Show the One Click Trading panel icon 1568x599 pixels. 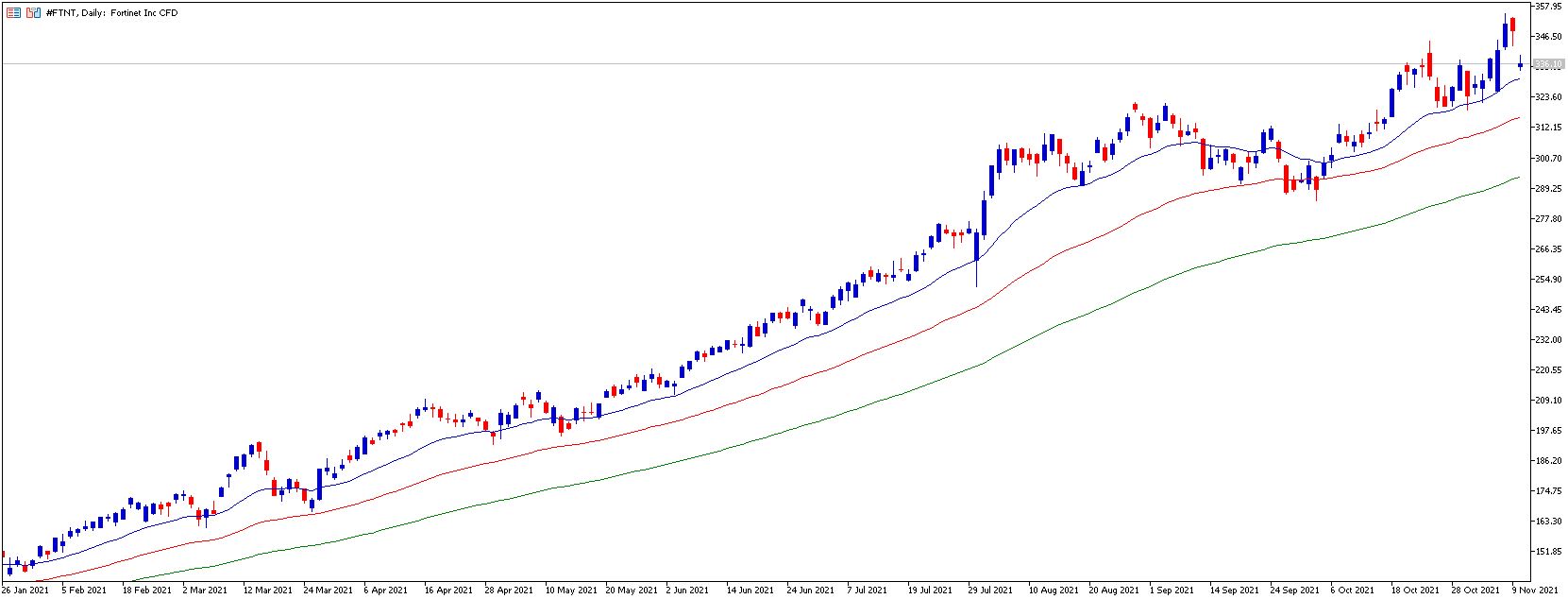pos(33,13)
